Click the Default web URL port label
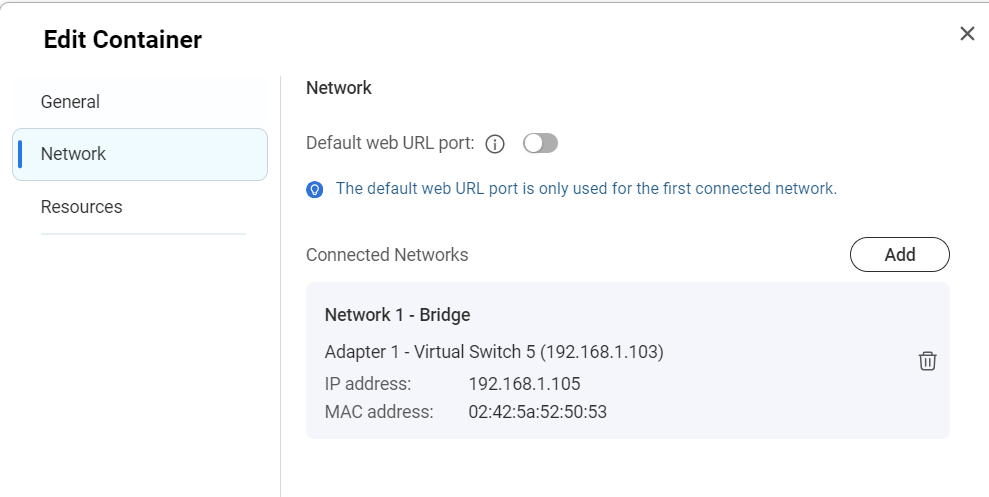989x497 pixels. 390,143
